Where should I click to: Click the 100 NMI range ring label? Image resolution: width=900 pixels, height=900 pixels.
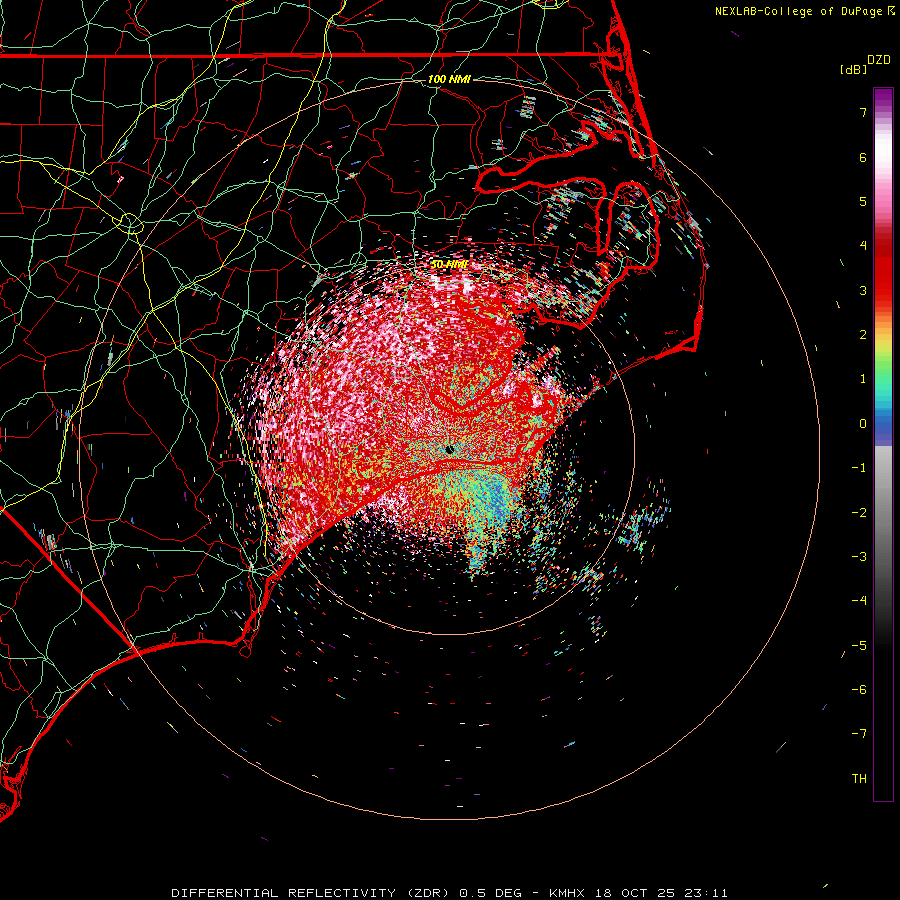(x=449, y=79)
